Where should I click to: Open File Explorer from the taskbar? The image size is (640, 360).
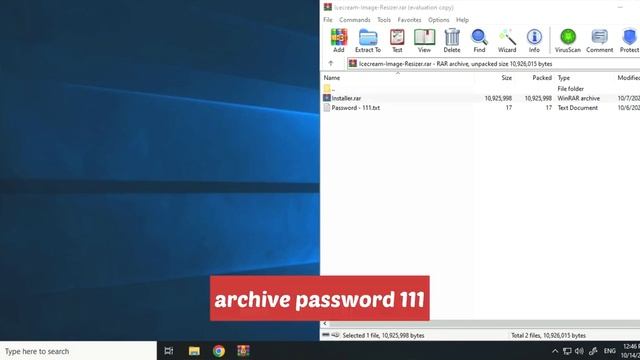[194, 351]
